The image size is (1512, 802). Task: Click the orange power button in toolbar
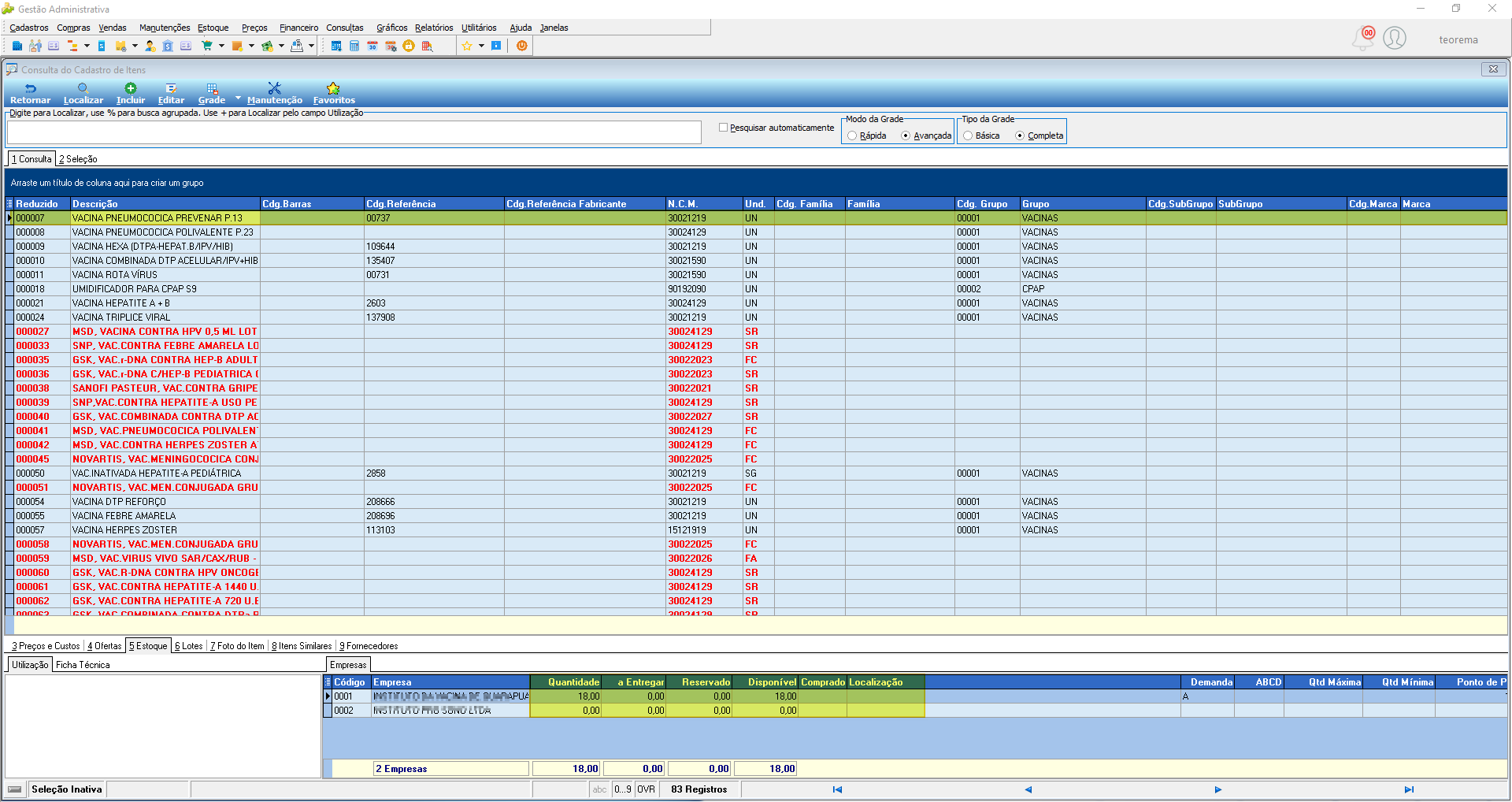521,46
